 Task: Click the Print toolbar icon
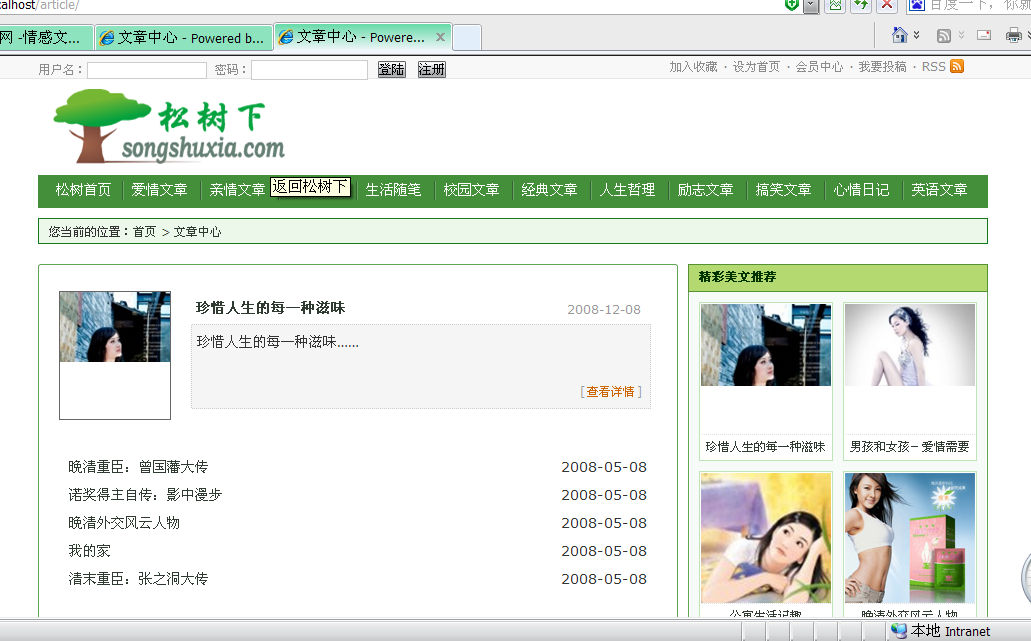[1012, 36]
